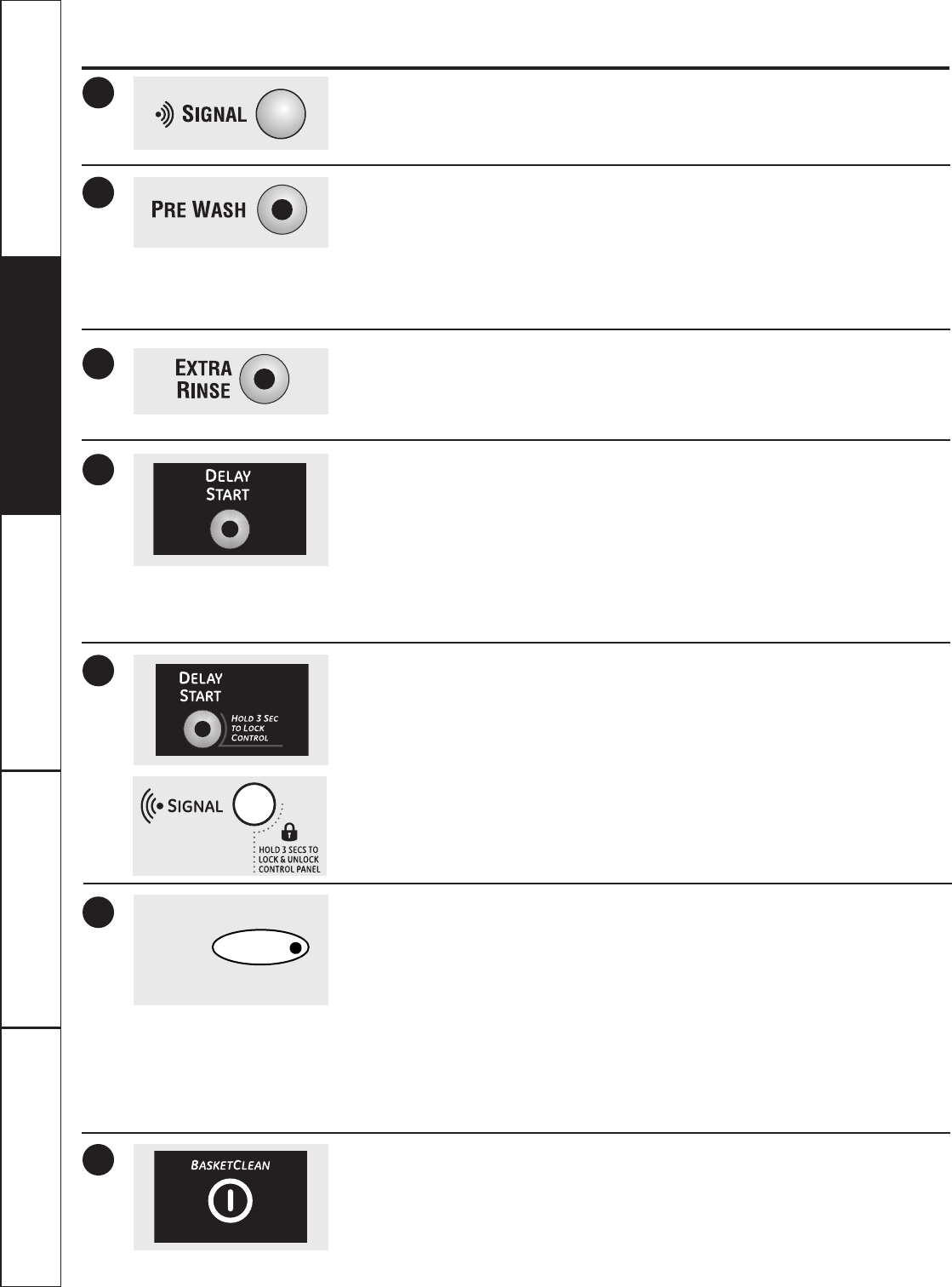952x1287 pixels.
Task: Select the bottommost side tab
Action: point(31,1156)
